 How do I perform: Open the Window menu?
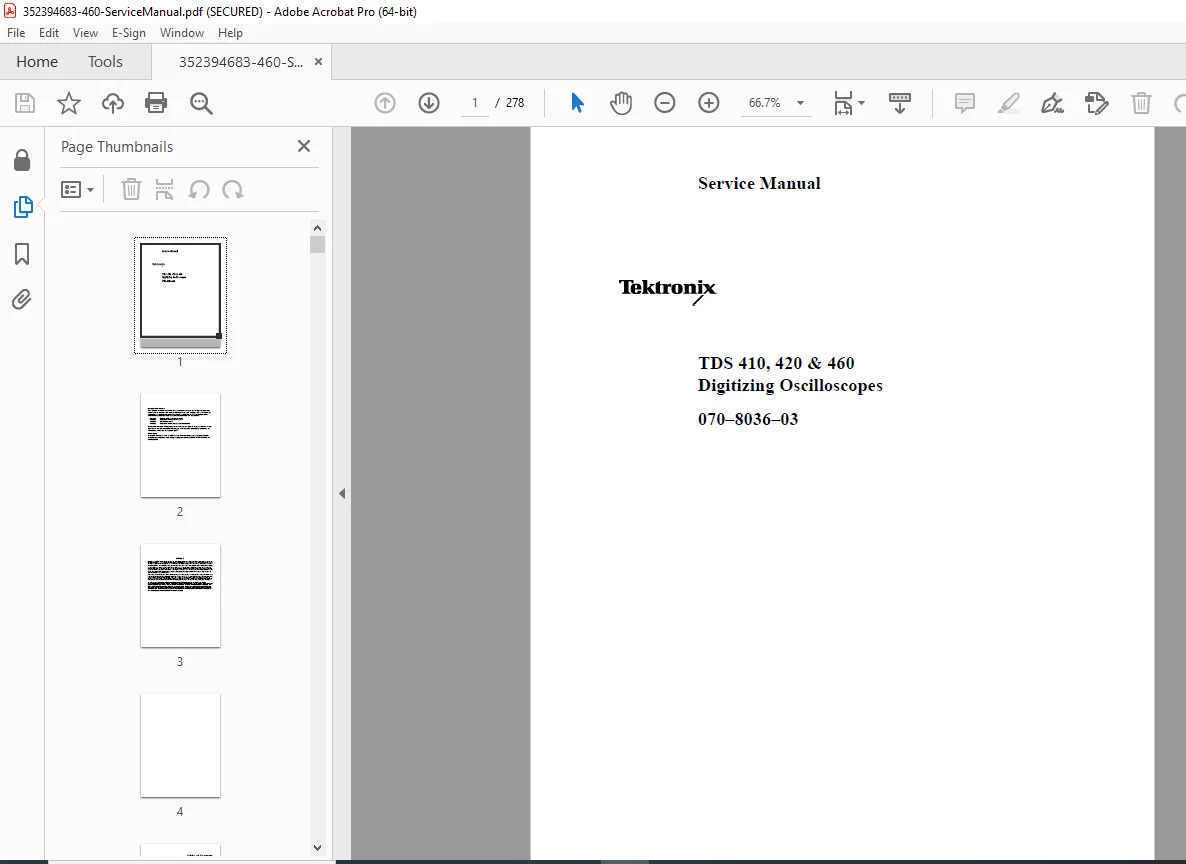(x=182, y=33)
